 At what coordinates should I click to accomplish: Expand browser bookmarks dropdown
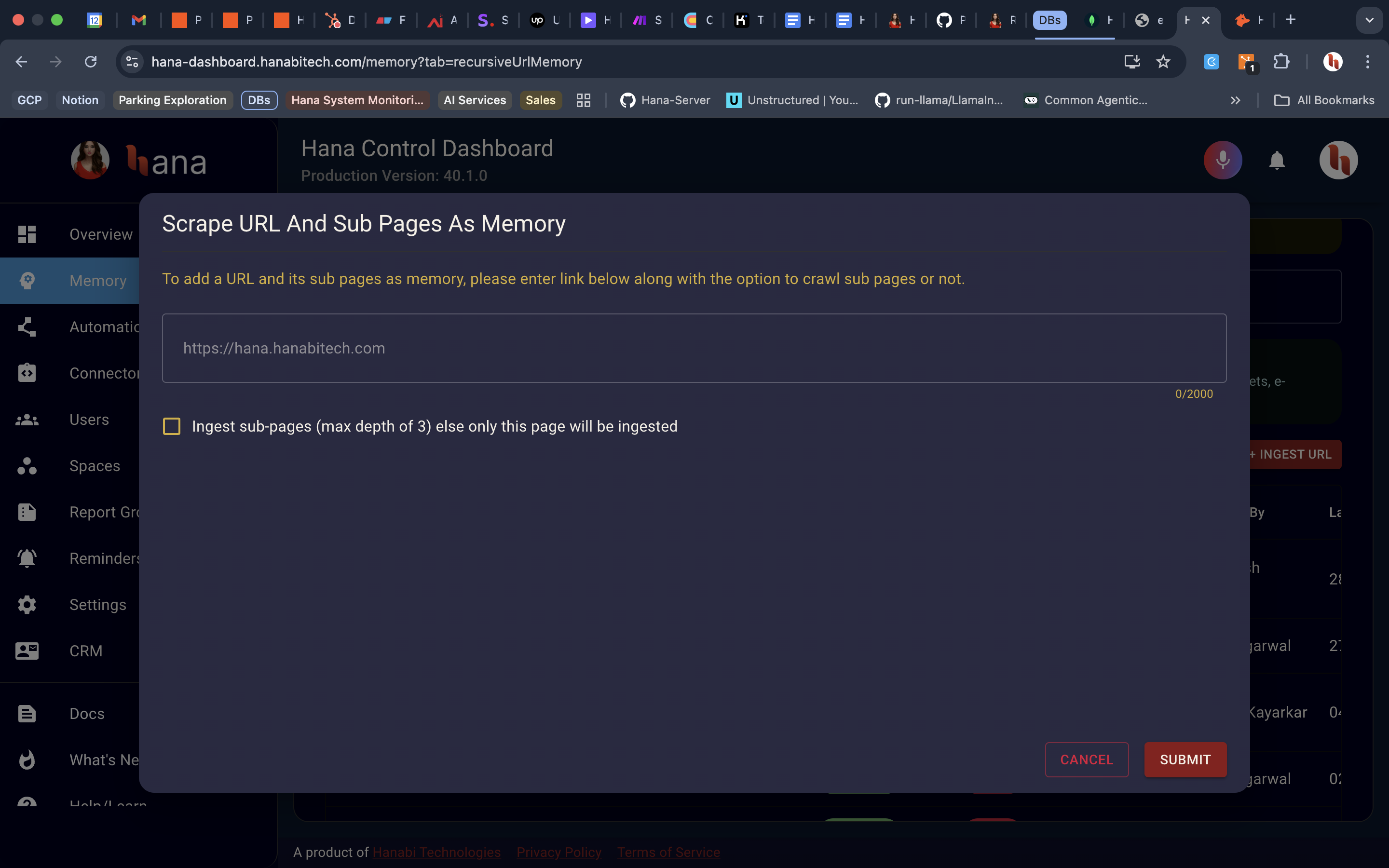tap(1235, 99)
